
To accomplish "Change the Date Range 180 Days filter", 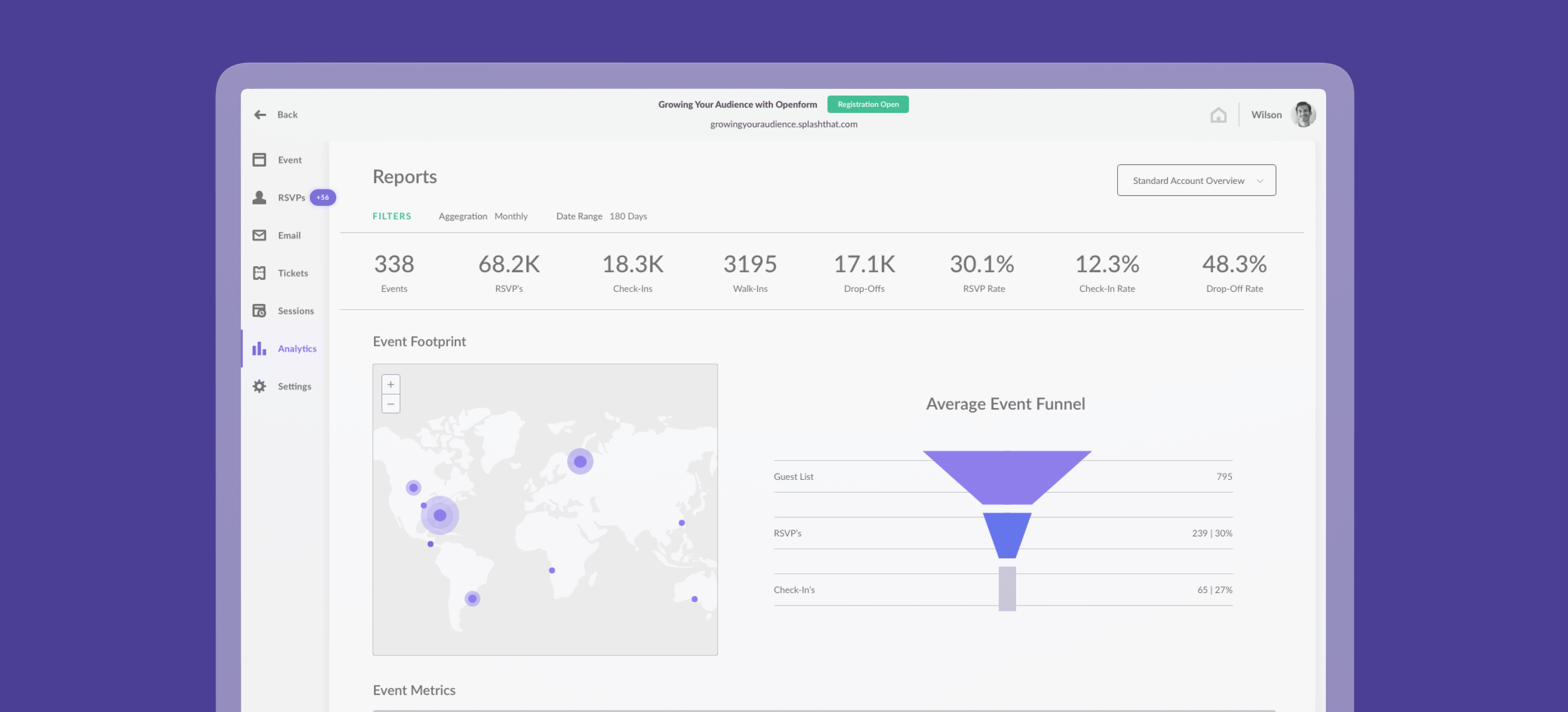I will click(x=628, y=216).
